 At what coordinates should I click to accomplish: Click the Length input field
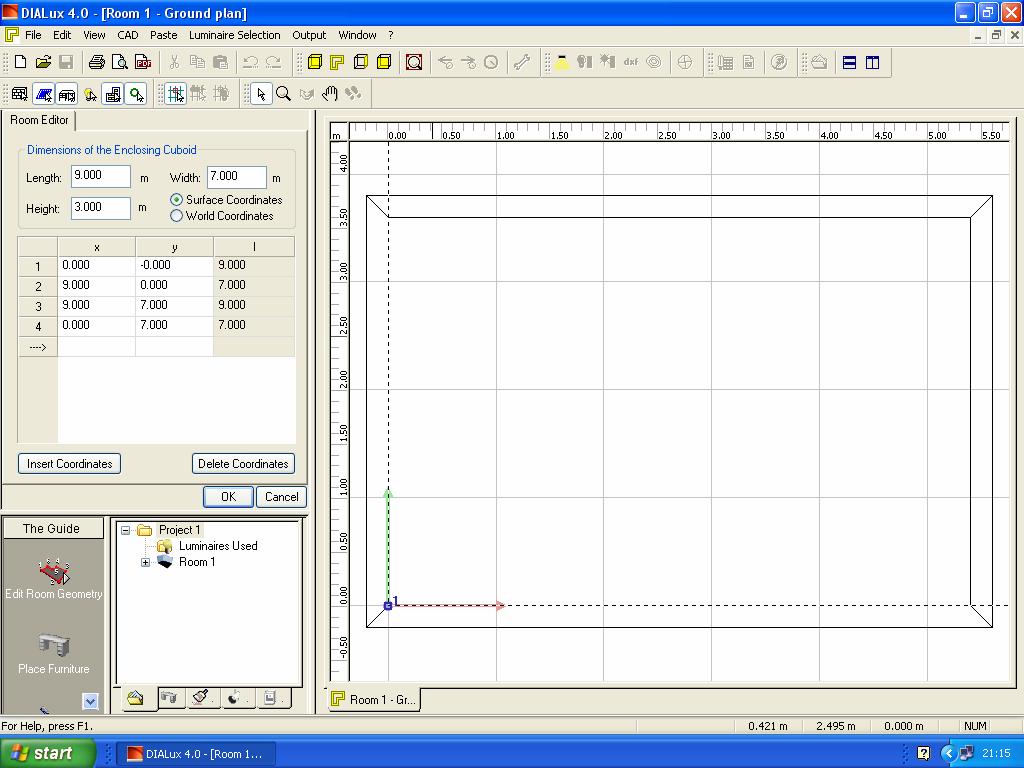coord(101,176)
